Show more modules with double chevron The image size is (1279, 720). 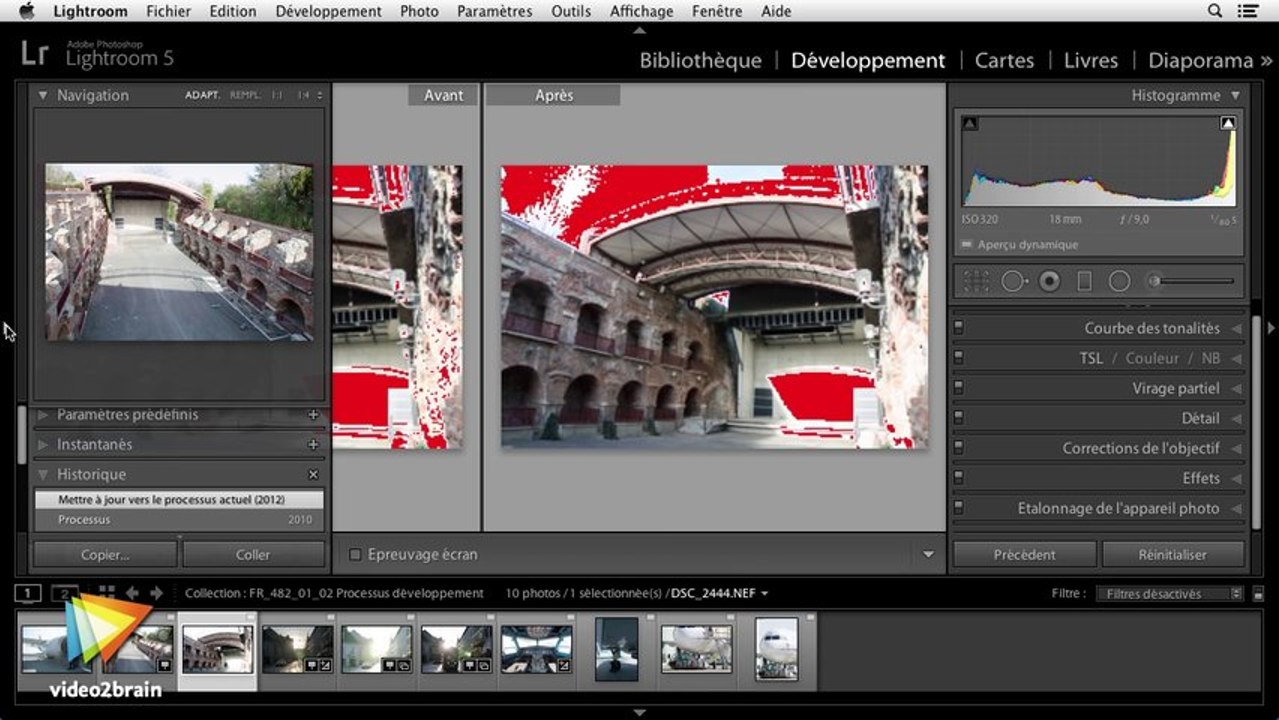(x=1266, y=61)
